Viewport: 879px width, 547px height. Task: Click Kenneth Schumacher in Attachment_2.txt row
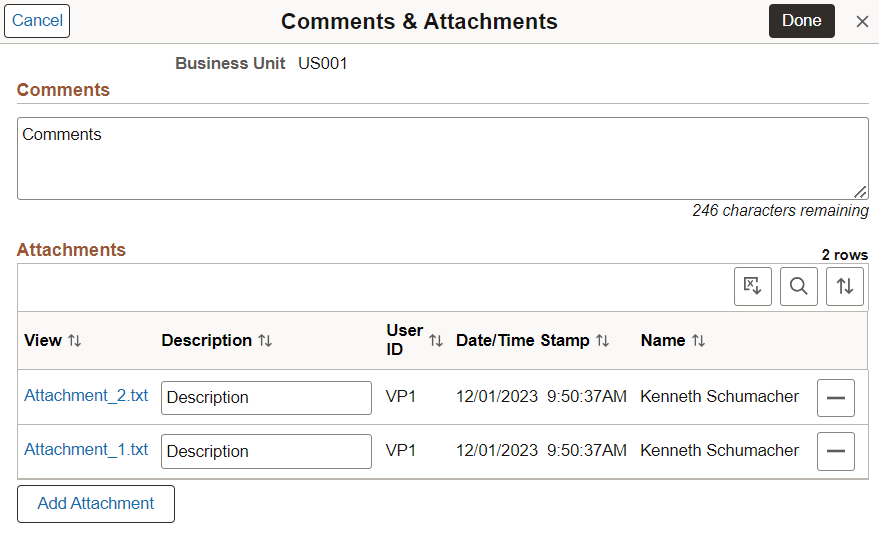point(719,396)
